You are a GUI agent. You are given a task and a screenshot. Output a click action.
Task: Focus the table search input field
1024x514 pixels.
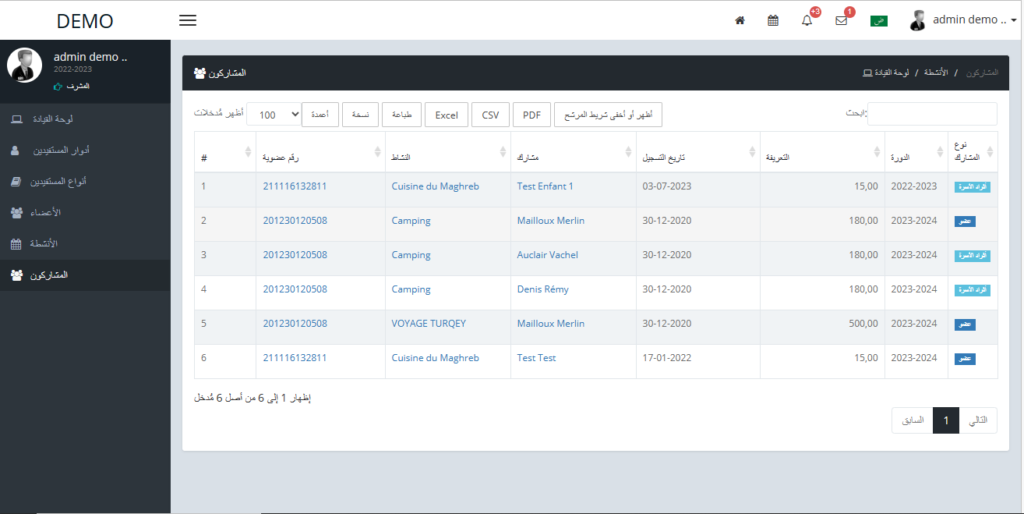coord(932,114)
